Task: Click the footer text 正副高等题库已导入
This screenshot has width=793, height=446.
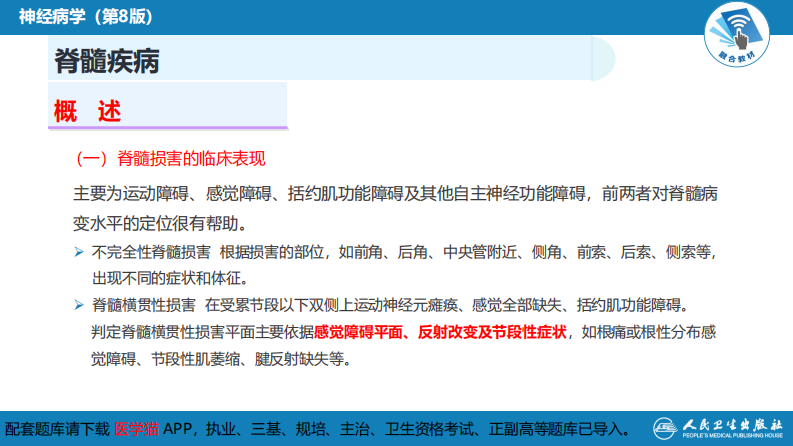Action: 559,429
